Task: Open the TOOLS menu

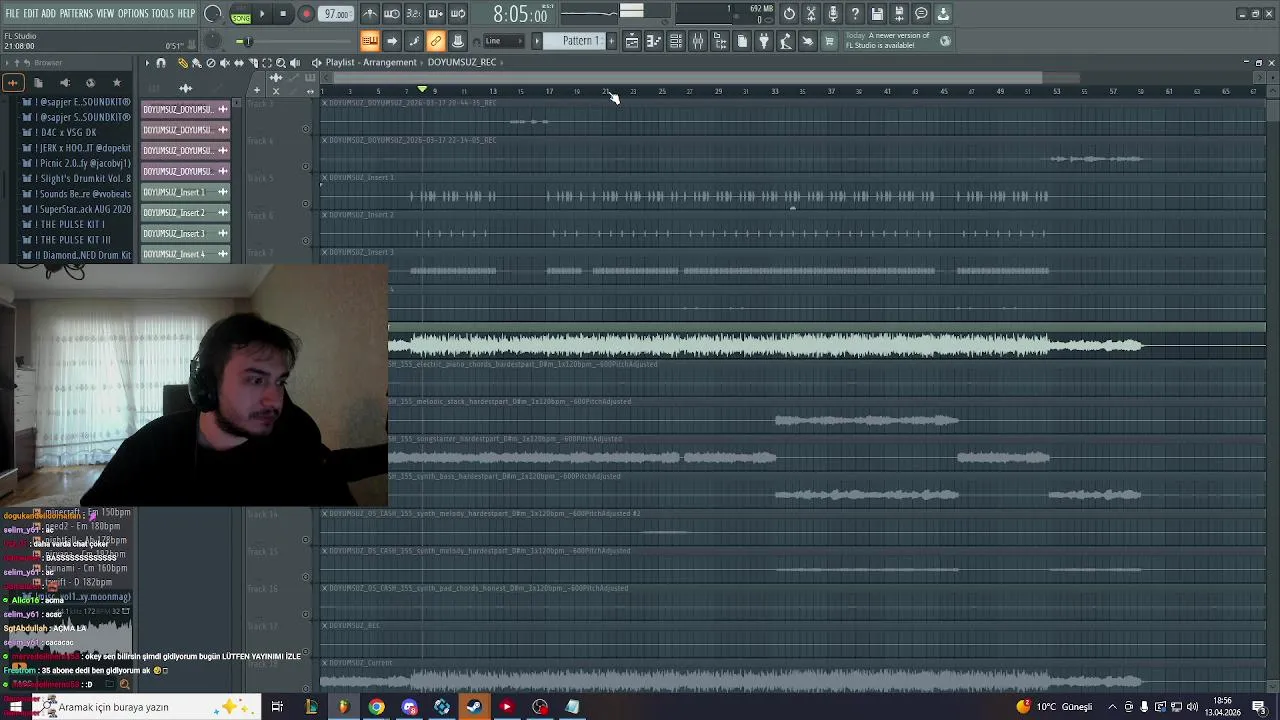Action: 163,14
